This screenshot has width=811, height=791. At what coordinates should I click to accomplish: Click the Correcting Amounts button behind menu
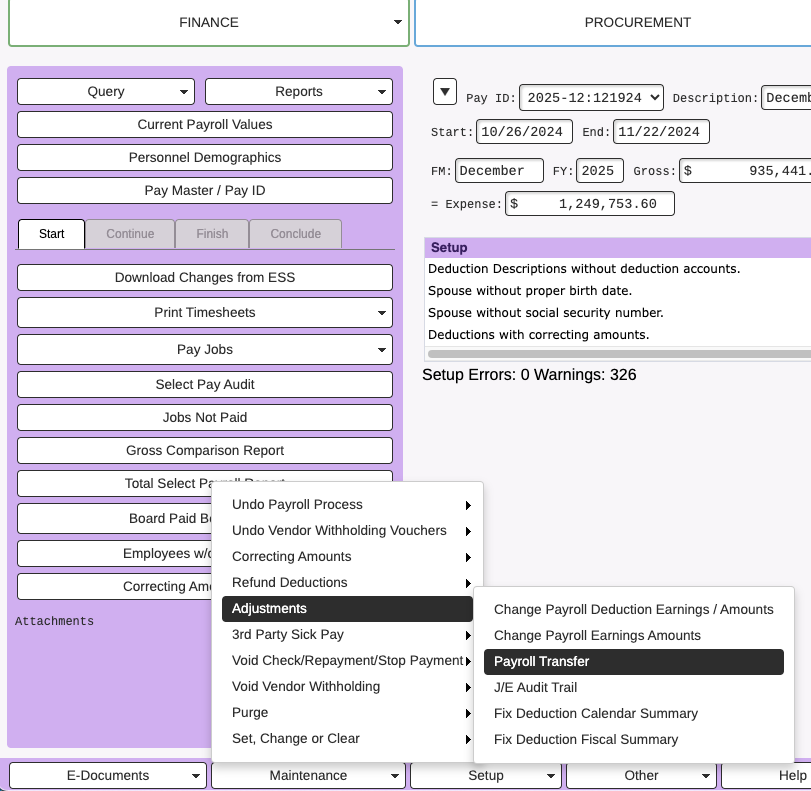[115, 587]
